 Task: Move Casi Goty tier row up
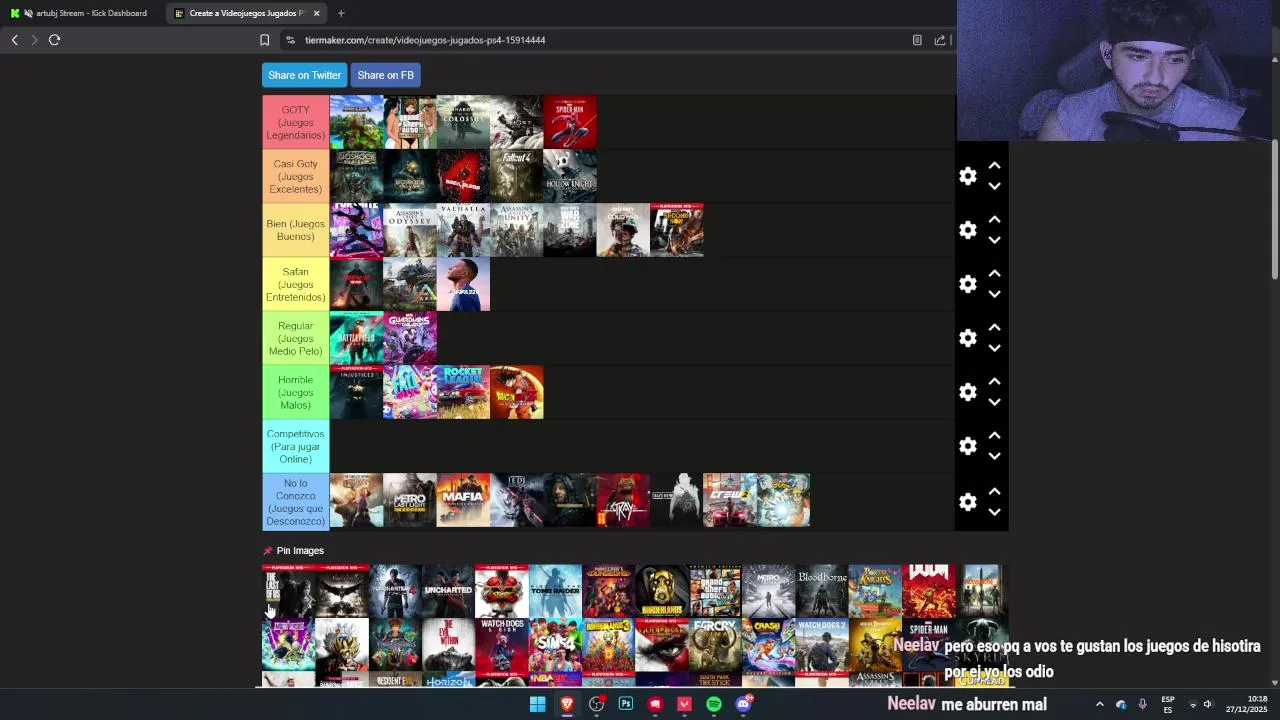[994, 166]
